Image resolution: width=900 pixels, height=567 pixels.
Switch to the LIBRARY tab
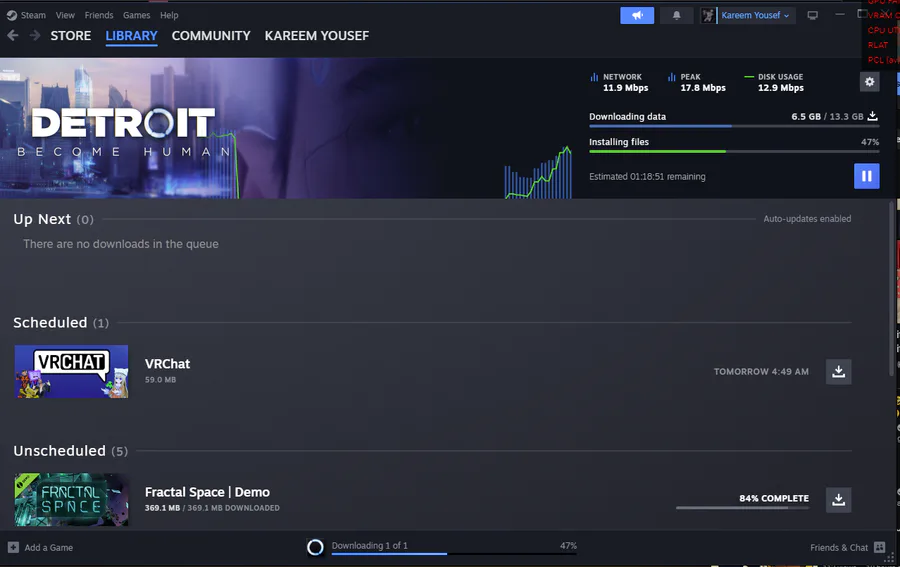[131, 36]
